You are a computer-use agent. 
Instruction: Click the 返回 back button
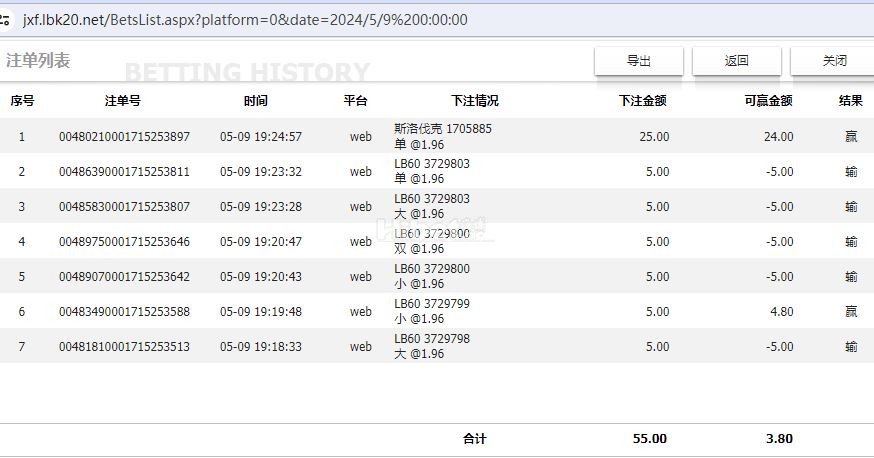(x=736, y=61)
